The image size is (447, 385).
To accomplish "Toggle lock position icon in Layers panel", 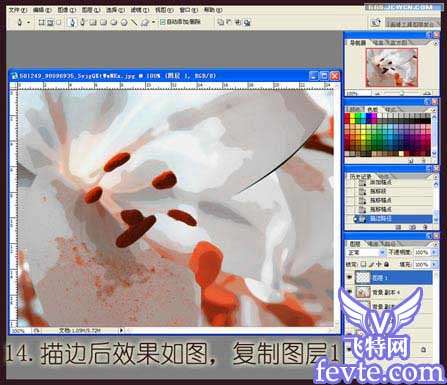I will pyautogui.click(x=379, y=264).
